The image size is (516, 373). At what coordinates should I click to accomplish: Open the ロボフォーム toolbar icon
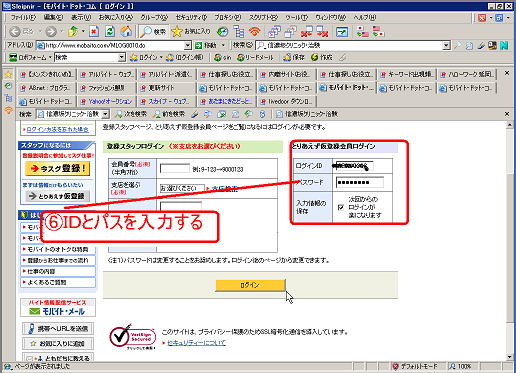[13, 57]
